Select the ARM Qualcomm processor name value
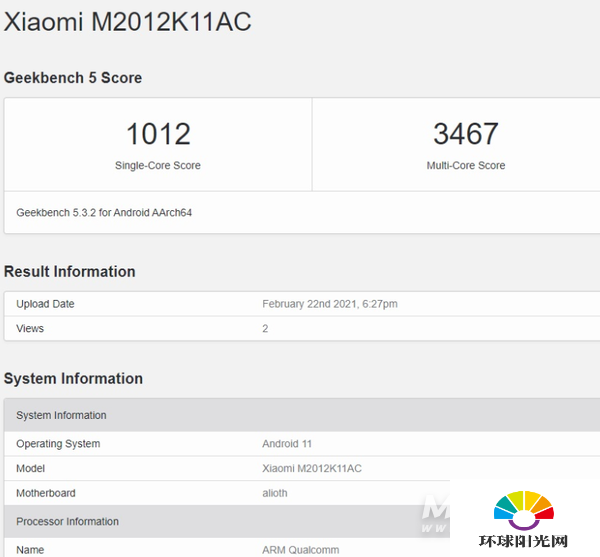 (301, 550)
